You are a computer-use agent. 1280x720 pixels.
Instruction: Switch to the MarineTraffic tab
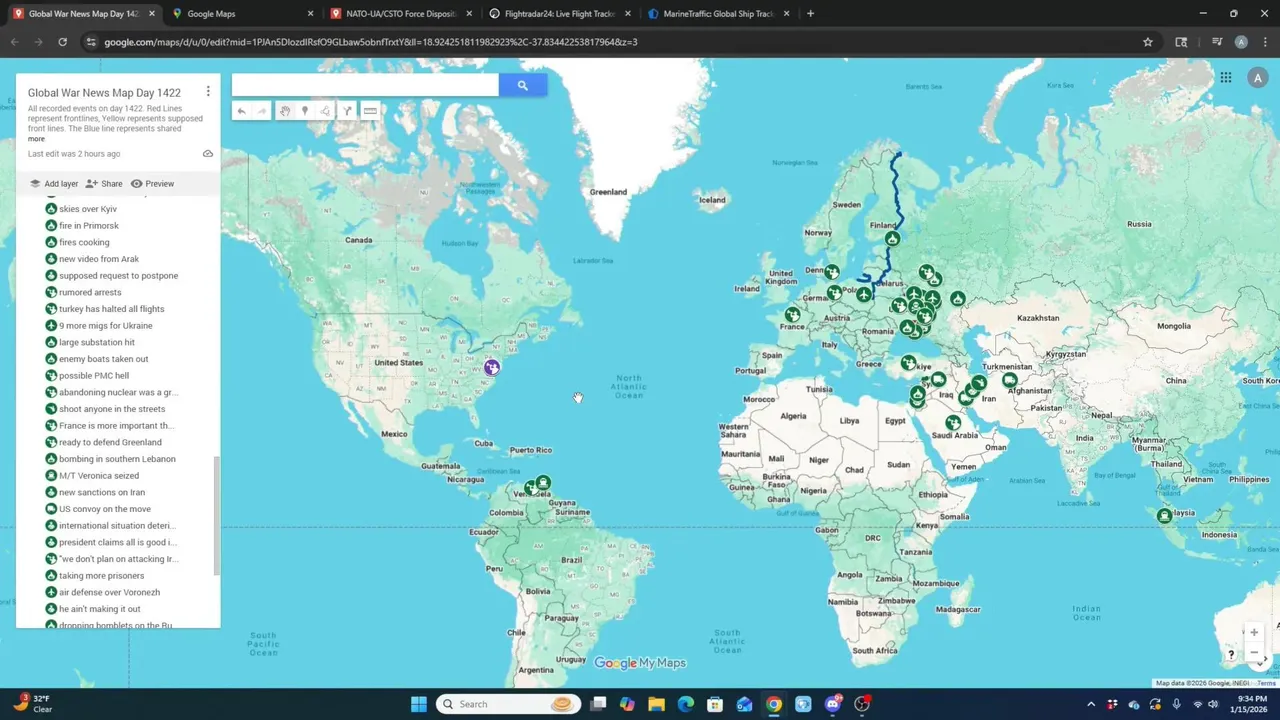point(718,14)
